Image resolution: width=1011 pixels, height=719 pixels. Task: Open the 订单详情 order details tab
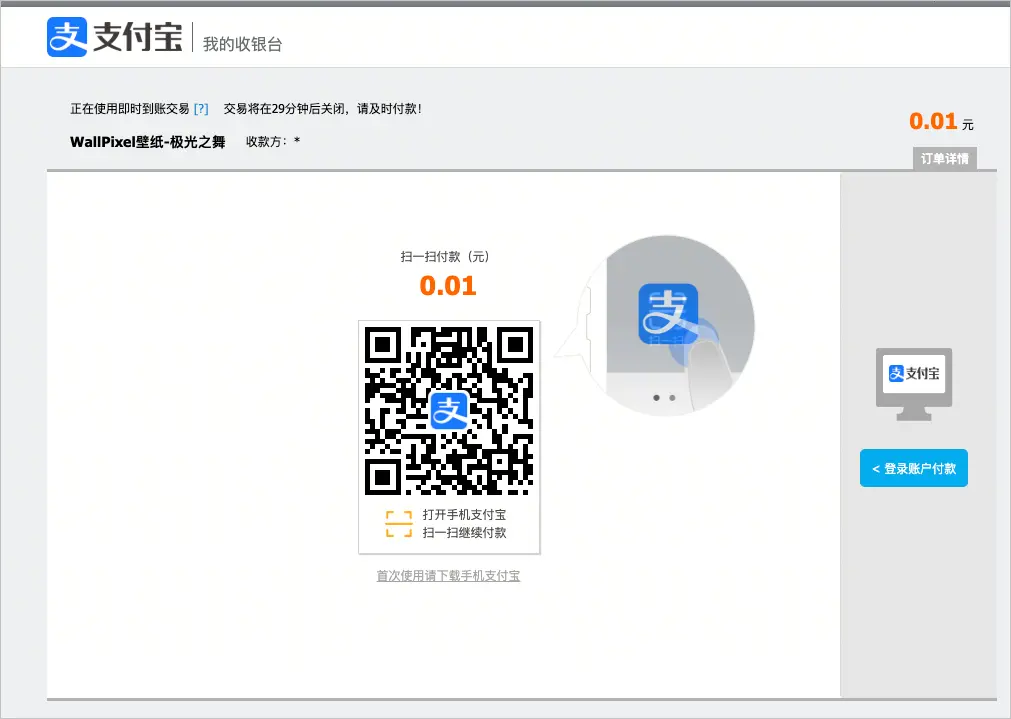coord(945,159)
